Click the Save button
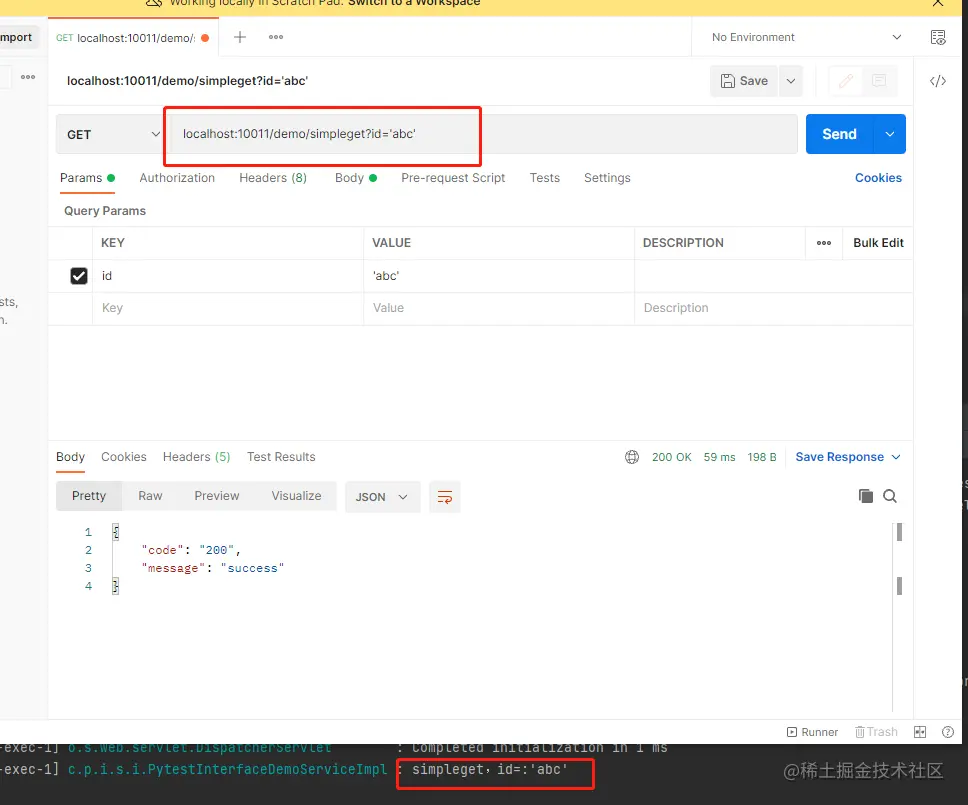 point(745,81)
